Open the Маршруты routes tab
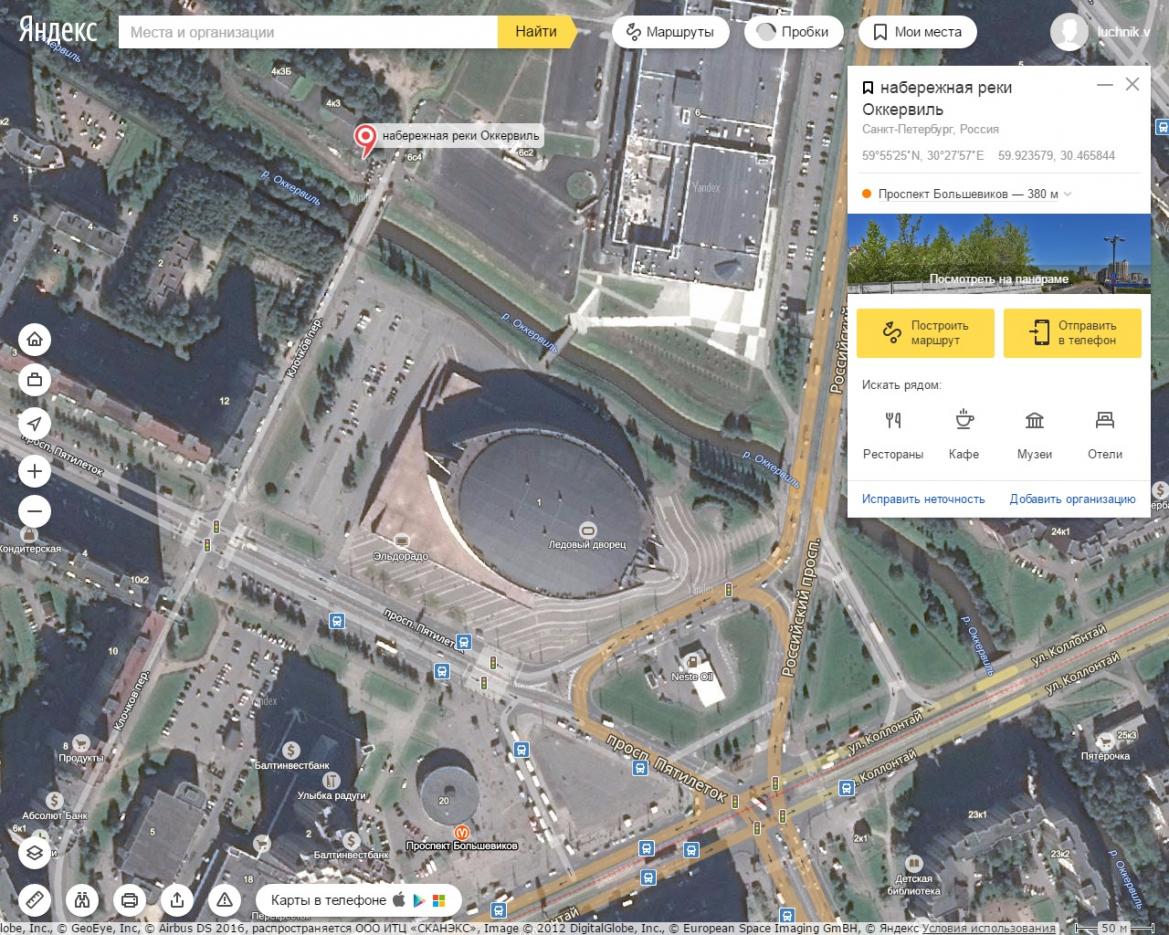 pyautogui.click(x=670, y=32)
